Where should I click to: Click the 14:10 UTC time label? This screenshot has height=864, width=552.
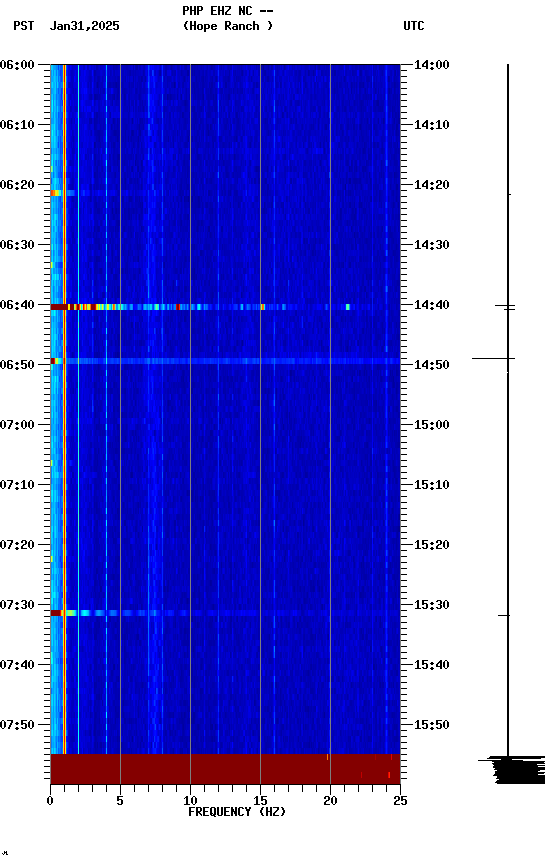[x=432, y=125]
